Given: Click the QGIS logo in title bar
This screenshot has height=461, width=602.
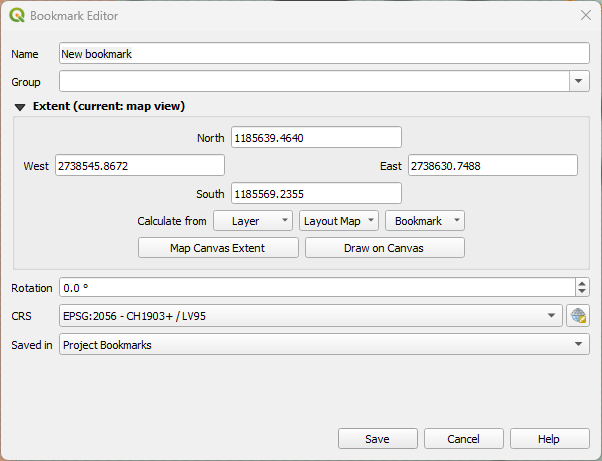Looking at the screenshot, I should coord(17,16).
